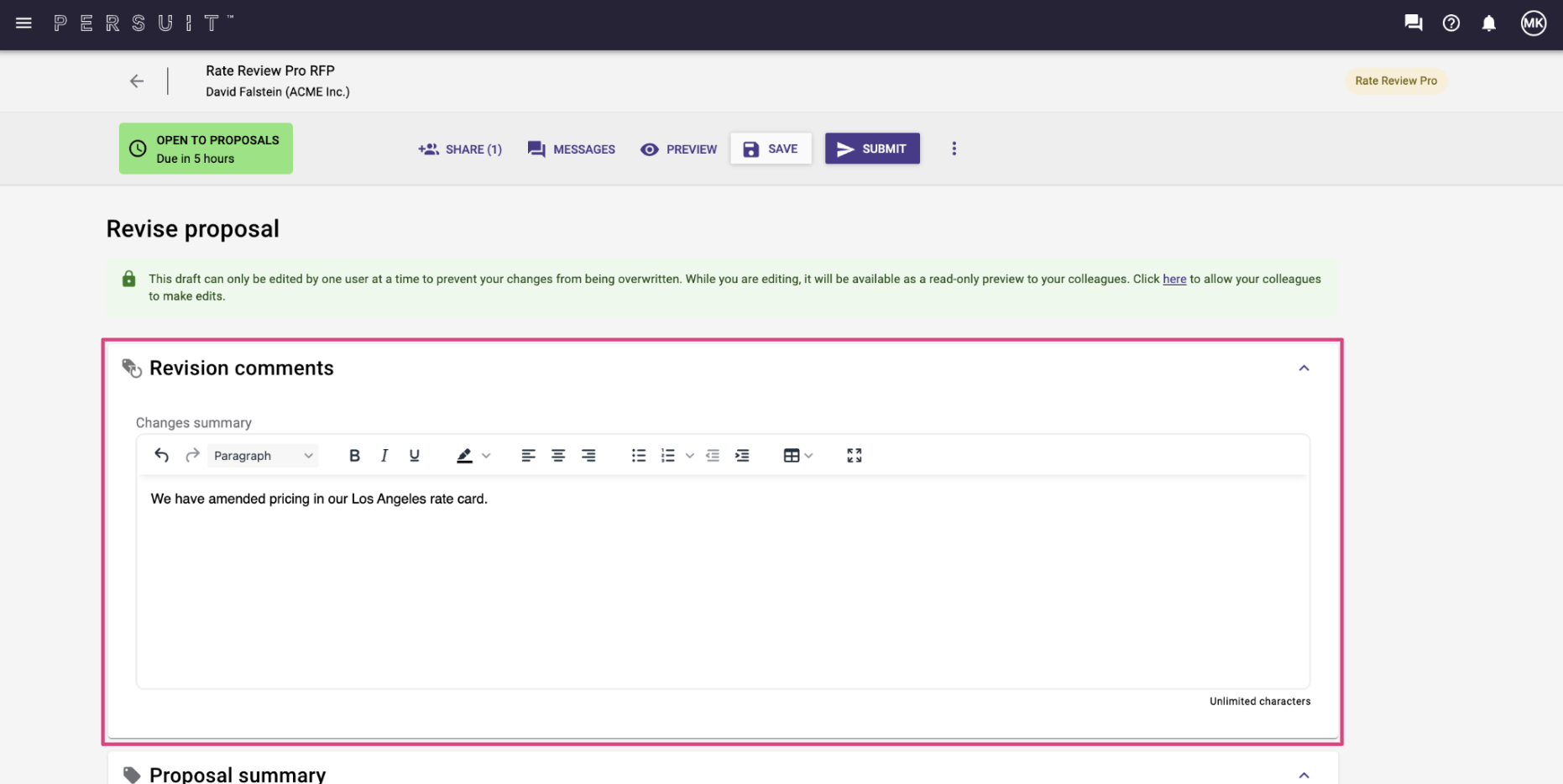Open the notifications bell
1563x784 pixels.
pos(1488,24)
